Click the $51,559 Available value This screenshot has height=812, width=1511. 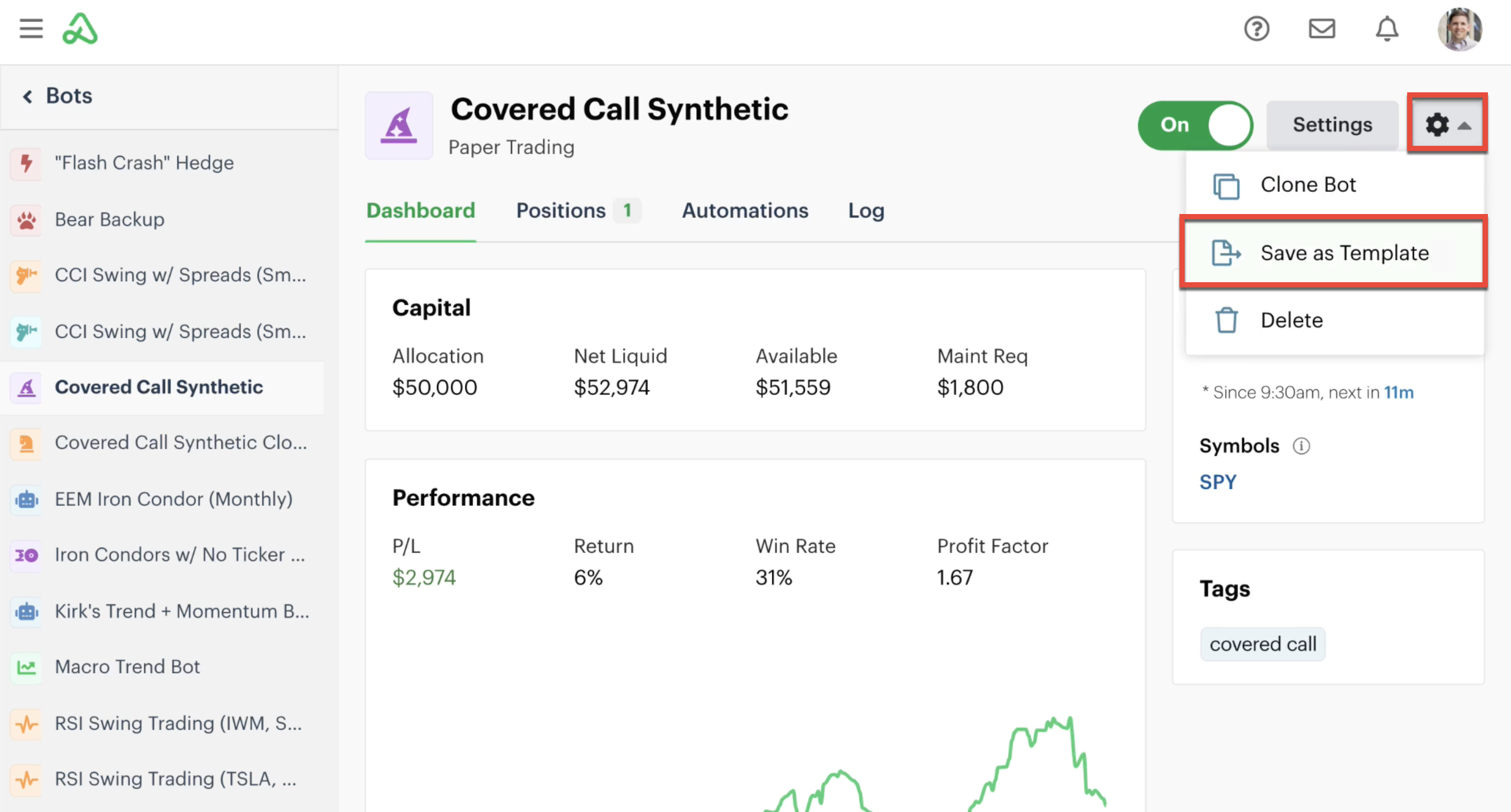coord(792,388)
